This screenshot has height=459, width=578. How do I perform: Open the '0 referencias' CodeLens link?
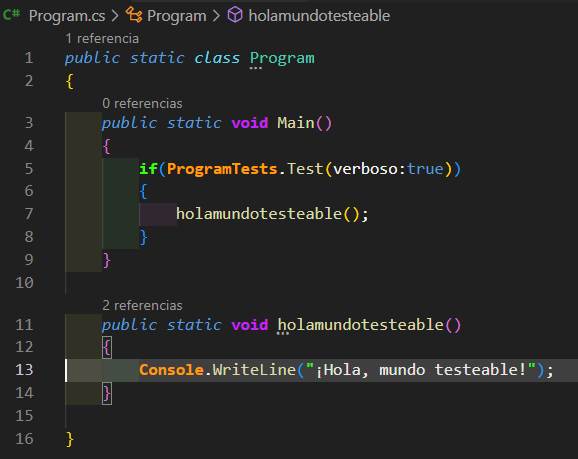coord(142,104)
